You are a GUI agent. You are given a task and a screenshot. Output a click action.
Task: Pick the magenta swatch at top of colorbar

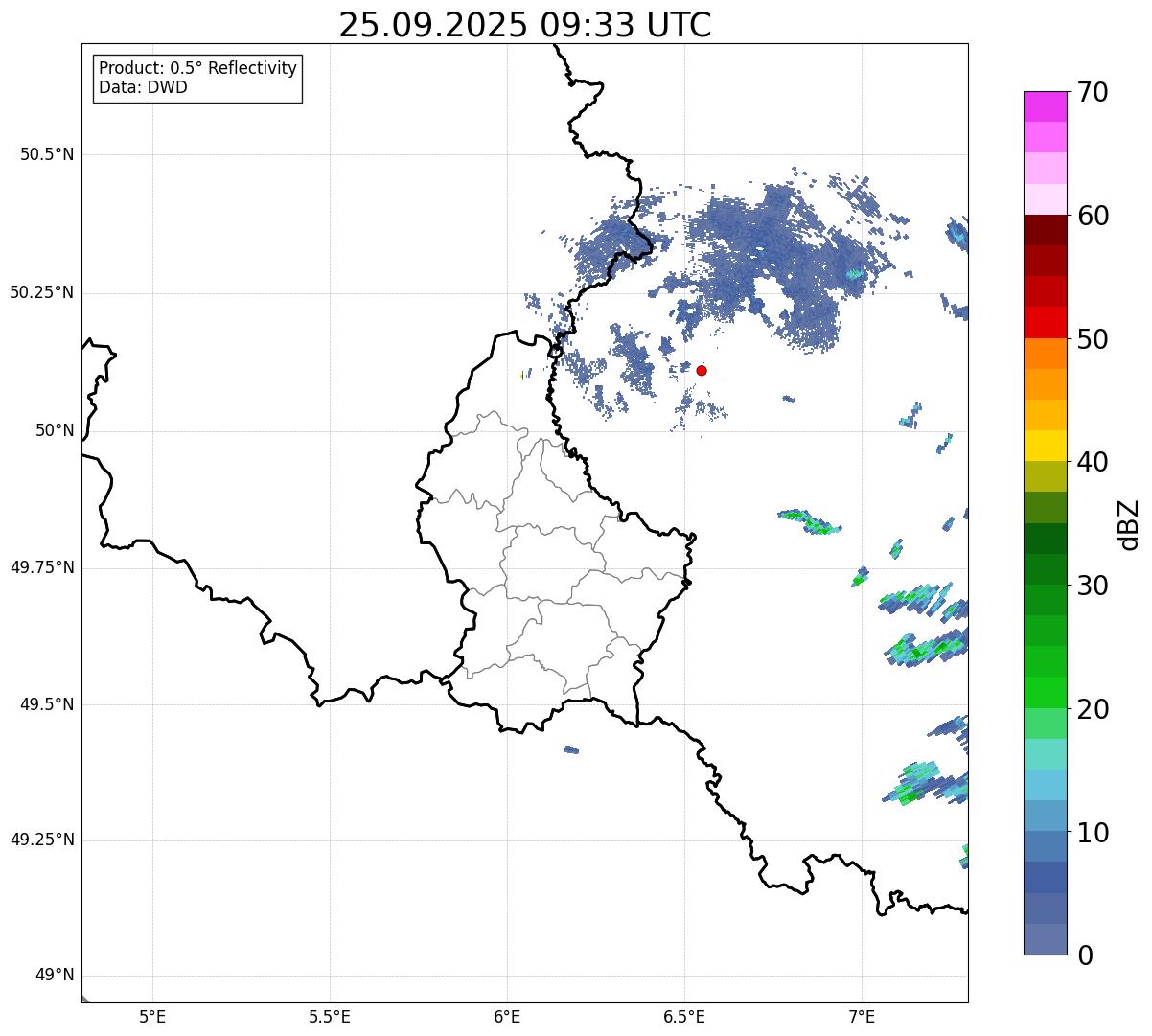tap(1046, 106)
